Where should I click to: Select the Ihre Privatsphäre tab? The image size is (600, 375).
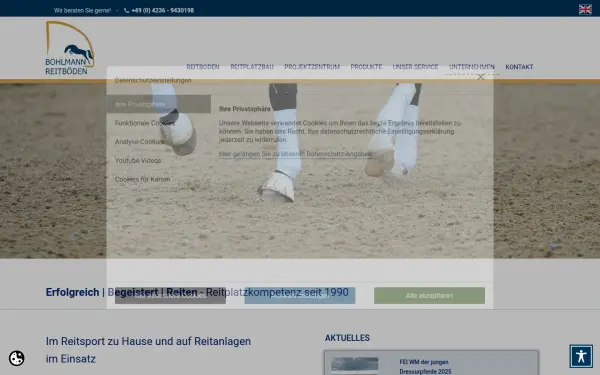coord(159,104)
